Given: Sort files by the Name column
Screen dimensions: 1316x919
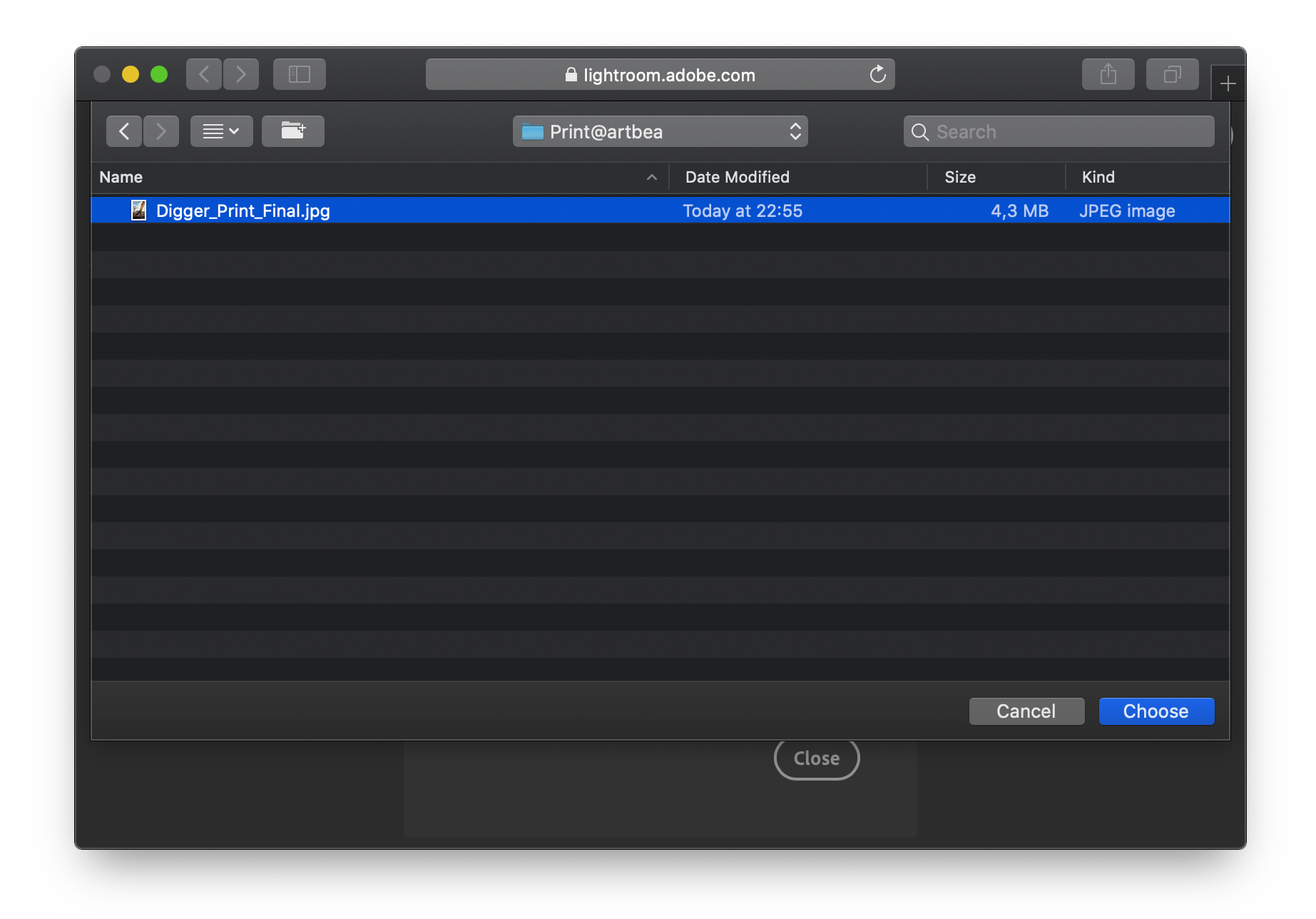Looking at the screenshot, I should 380,177.
